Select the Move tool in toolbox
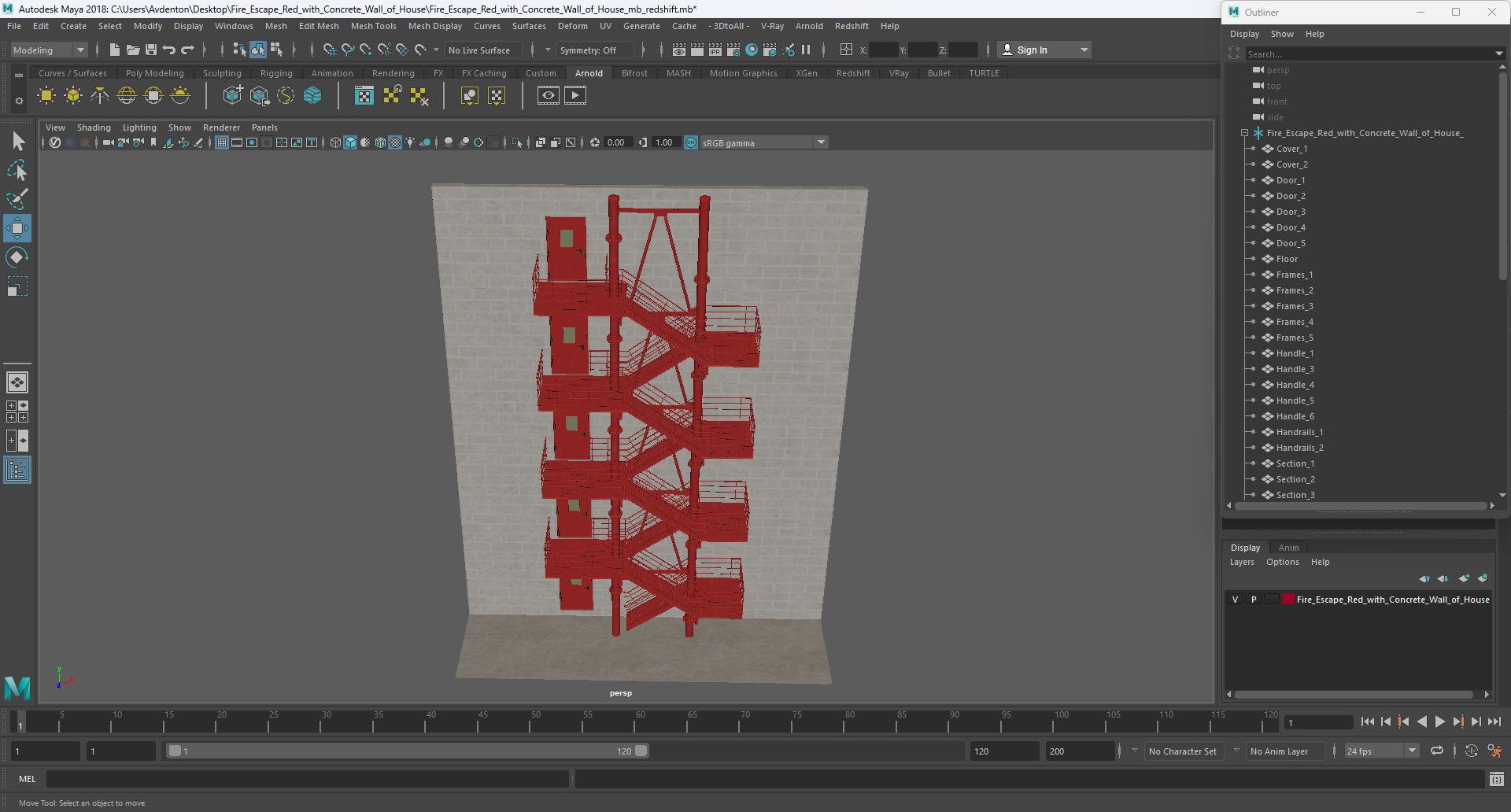 (x=17, y=228)
